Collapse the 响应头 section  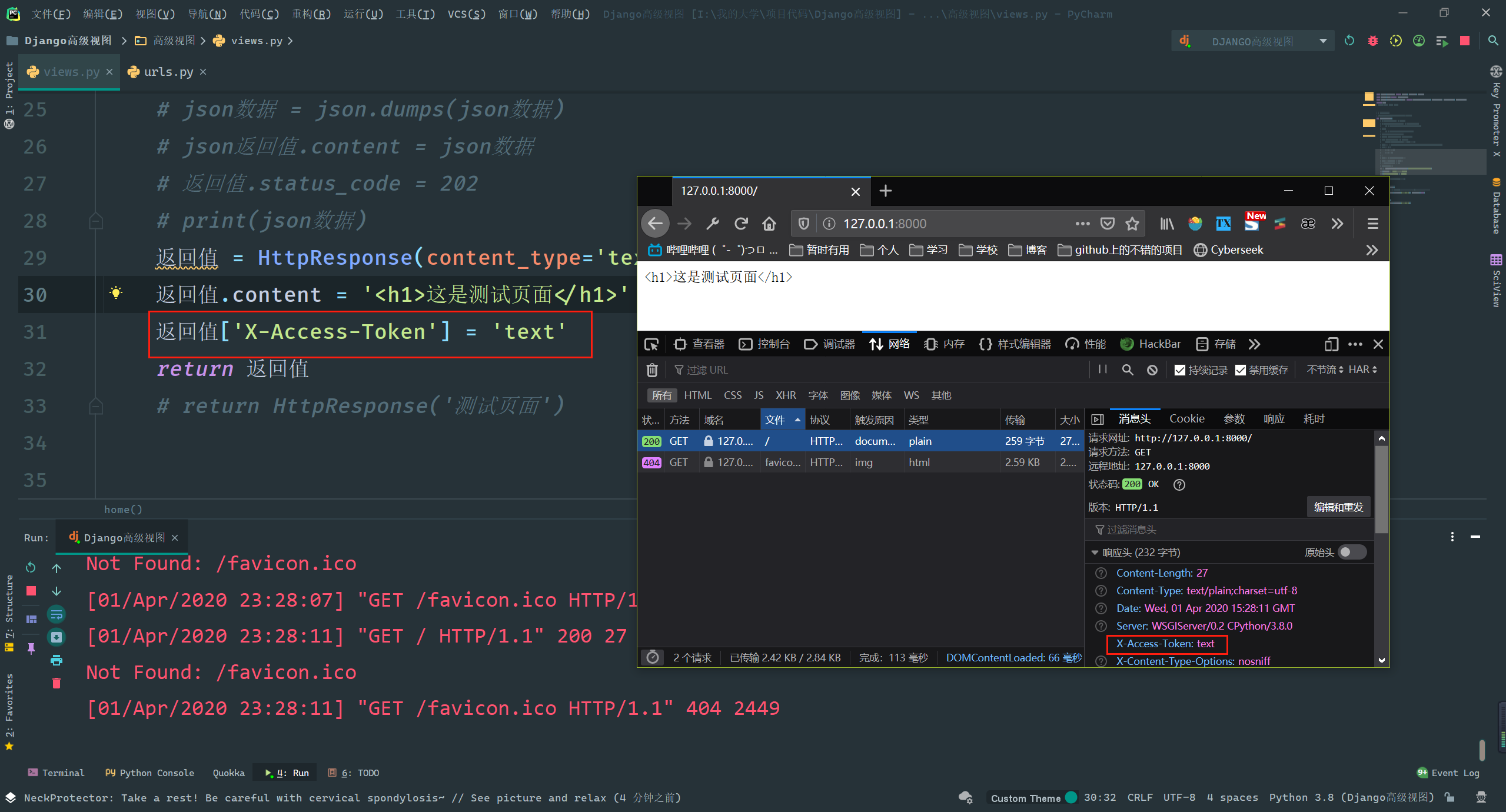tap(1095, 553)
